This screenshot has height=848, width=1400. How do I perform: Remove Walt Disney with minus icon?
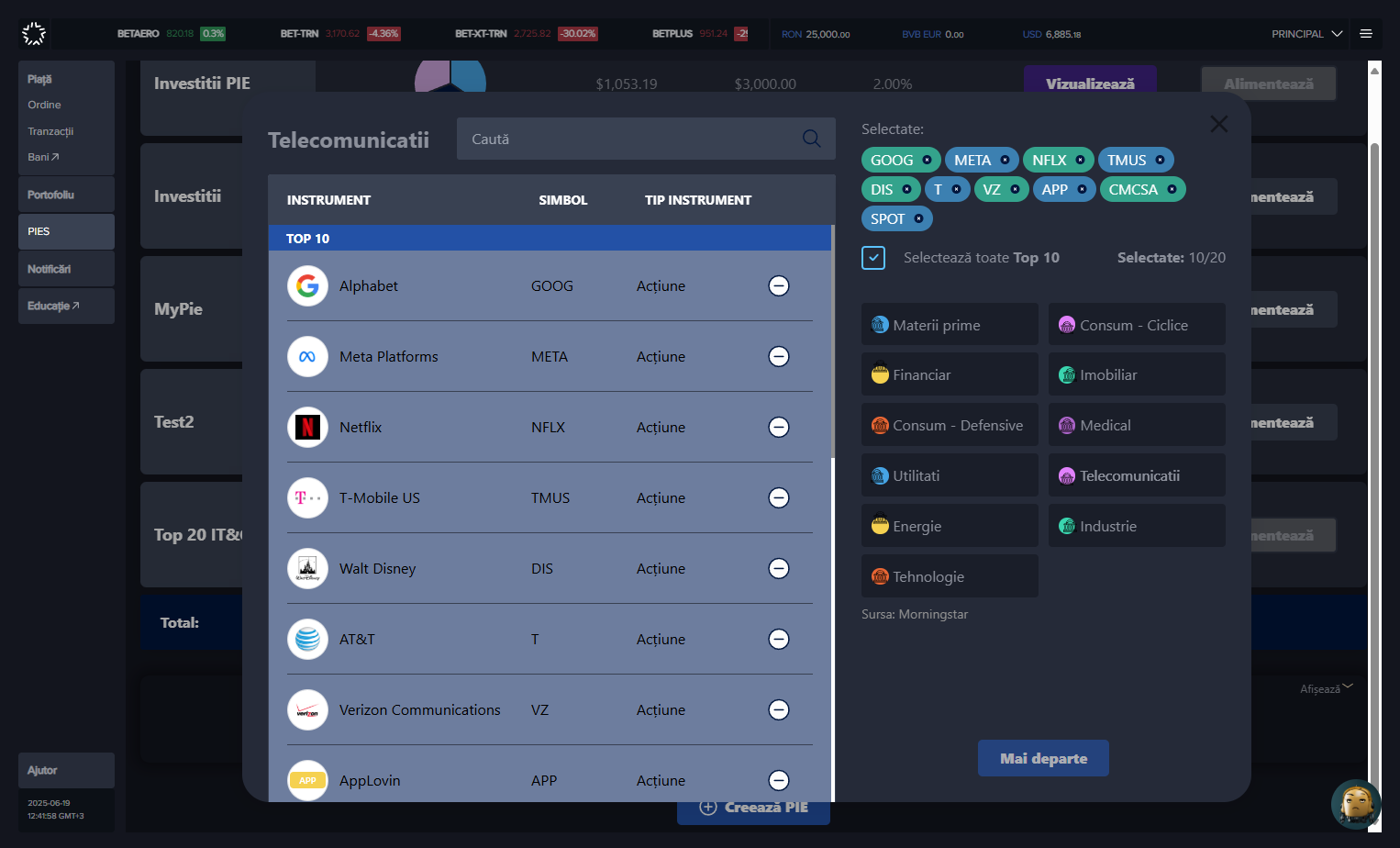point(779,569)
